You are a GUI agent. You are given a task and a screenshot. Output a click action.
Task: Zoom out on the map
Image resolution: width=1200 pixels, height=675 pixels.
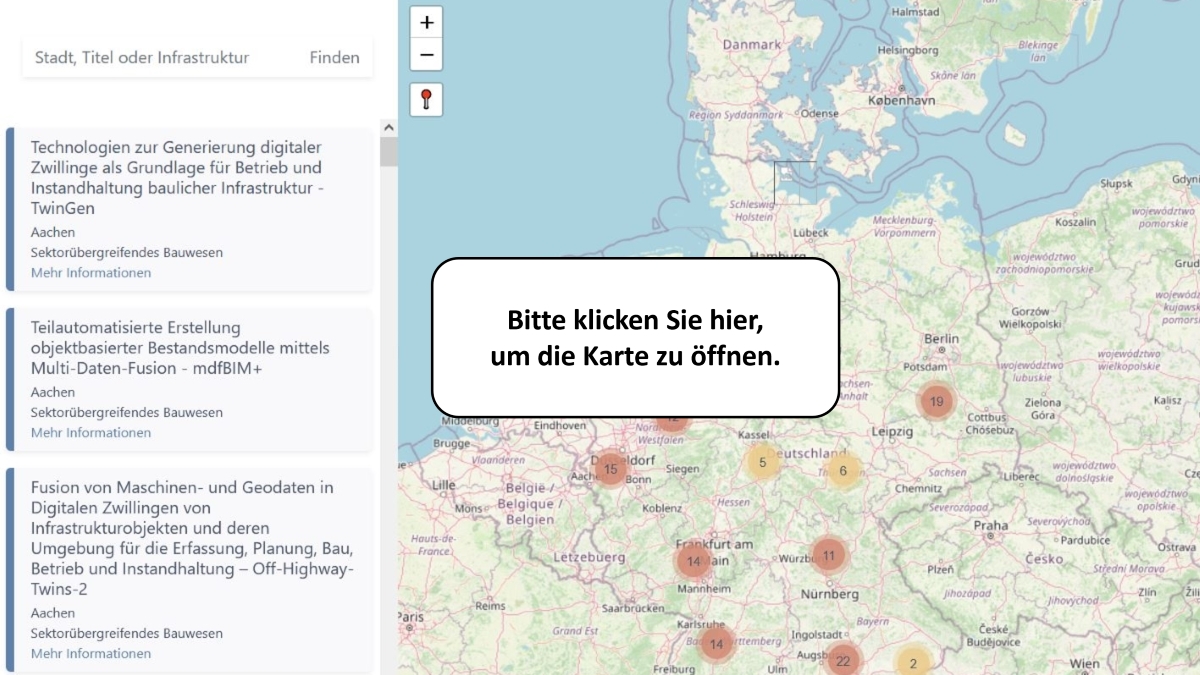(427, 55)
